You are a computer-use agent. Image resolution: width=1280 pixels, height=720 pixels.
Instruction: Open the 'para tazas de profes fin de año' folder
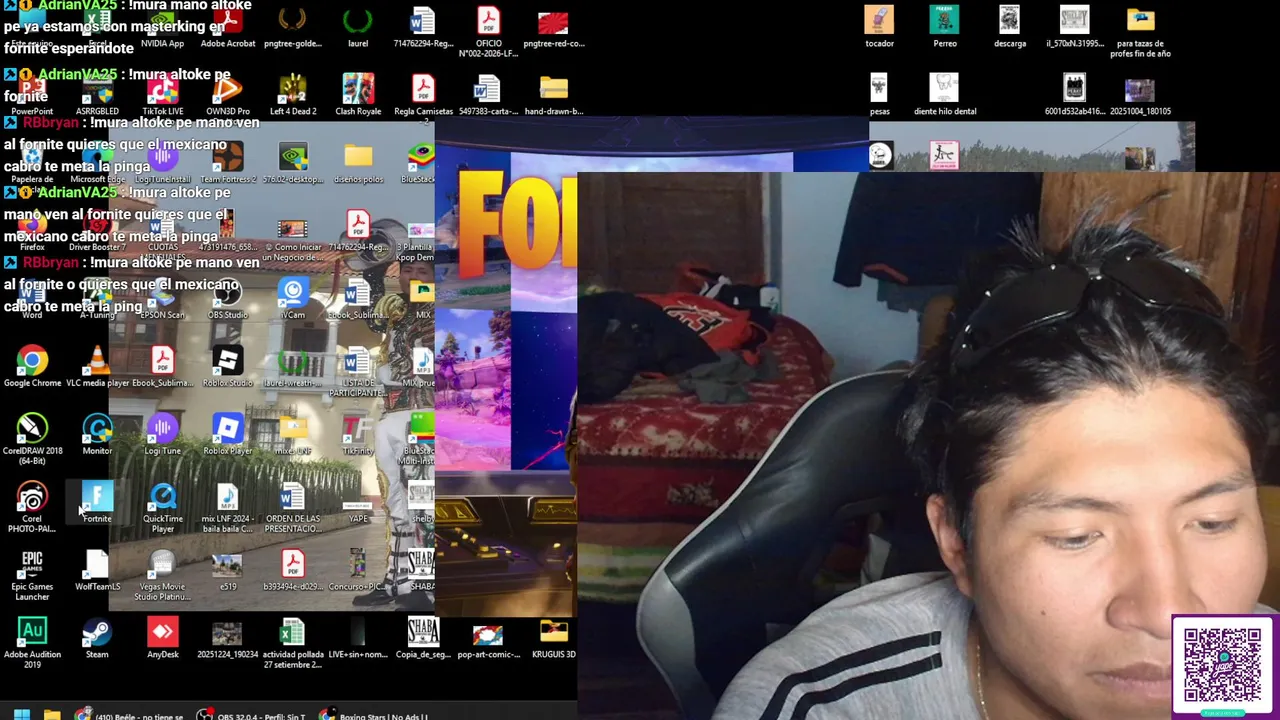tap(1140, 32)
